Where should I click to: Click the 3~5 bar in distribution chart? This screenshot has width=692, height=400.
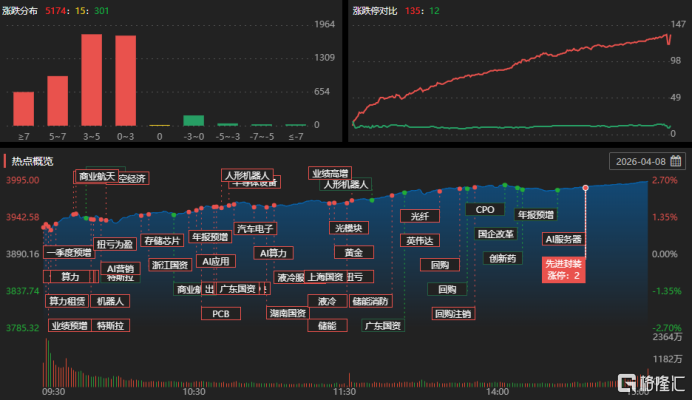[x=92, y=80]
